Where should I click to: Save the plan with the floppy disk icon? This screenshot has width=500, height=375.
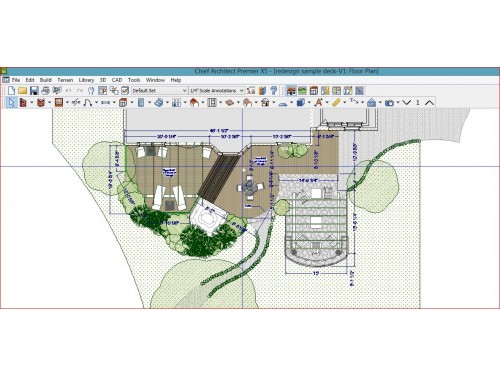click(34, 90)
